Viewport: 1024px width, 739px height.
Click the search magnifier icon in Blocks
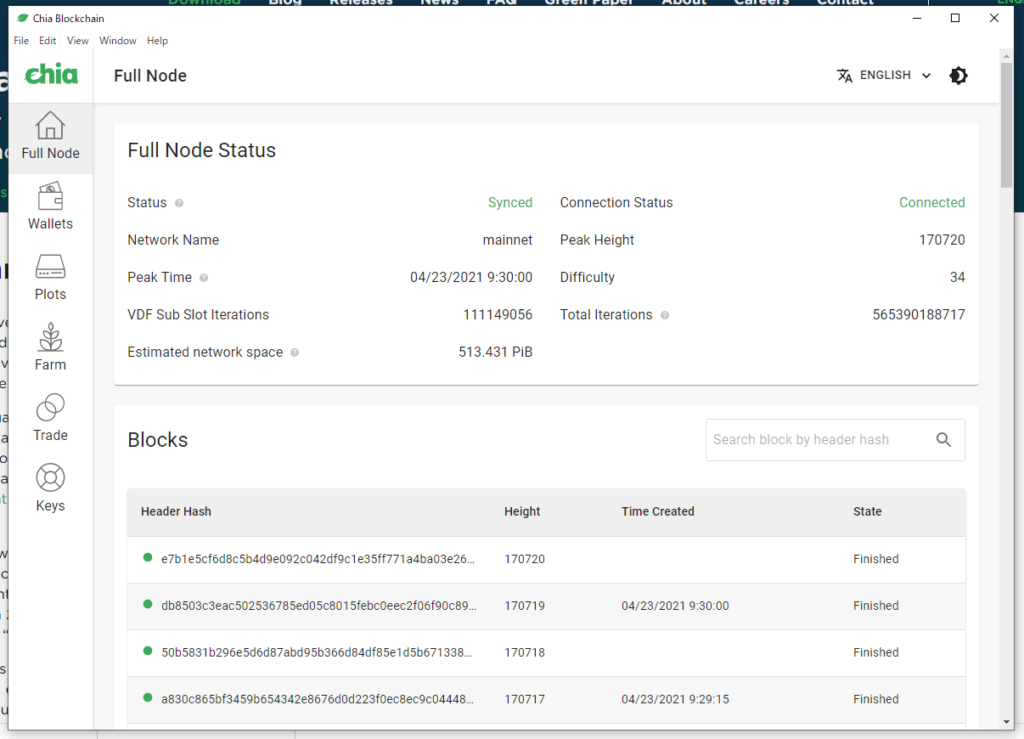click(943, 440)
